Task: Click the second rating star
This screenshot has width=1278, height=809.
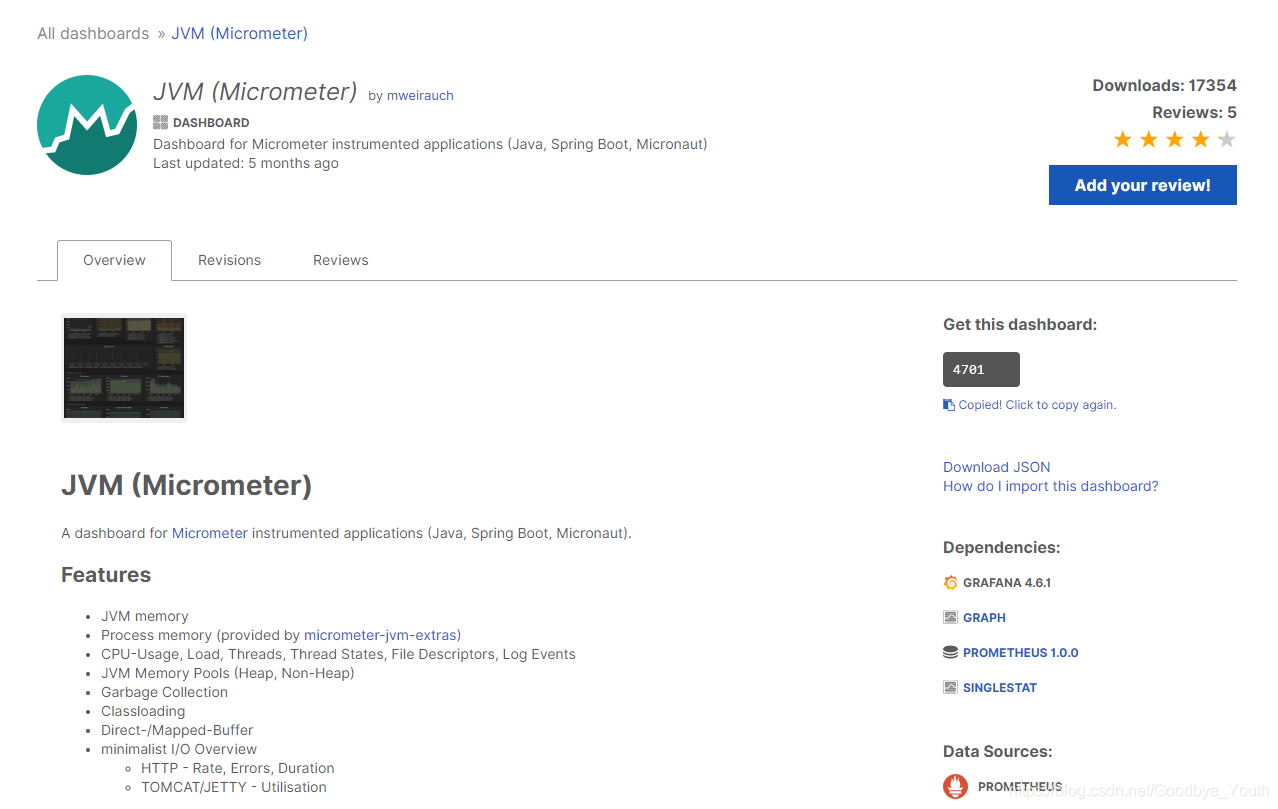Action: 1149,139
